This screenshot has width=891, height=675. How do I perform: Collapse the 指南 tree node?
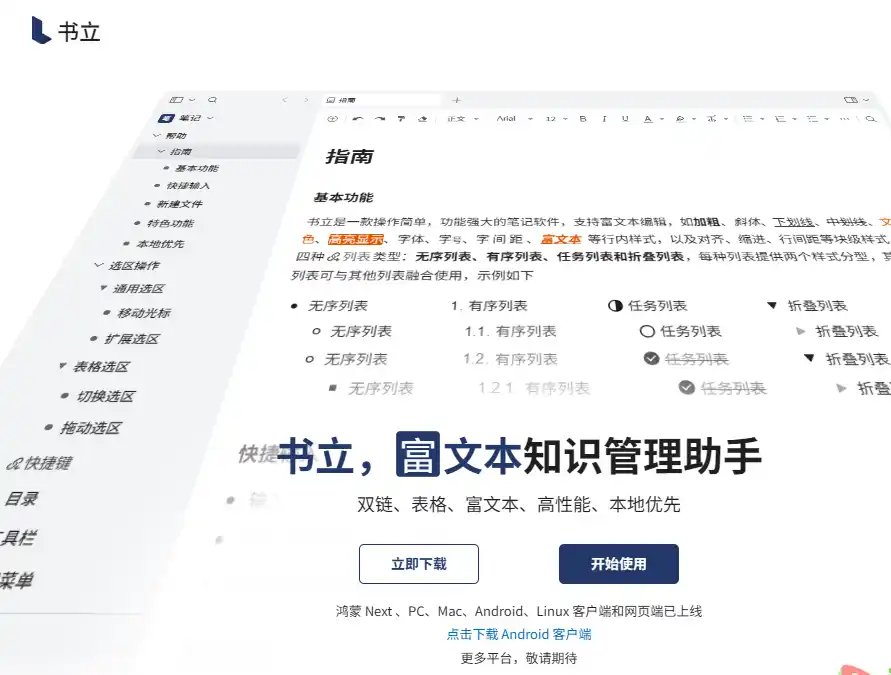coord(161,151)
